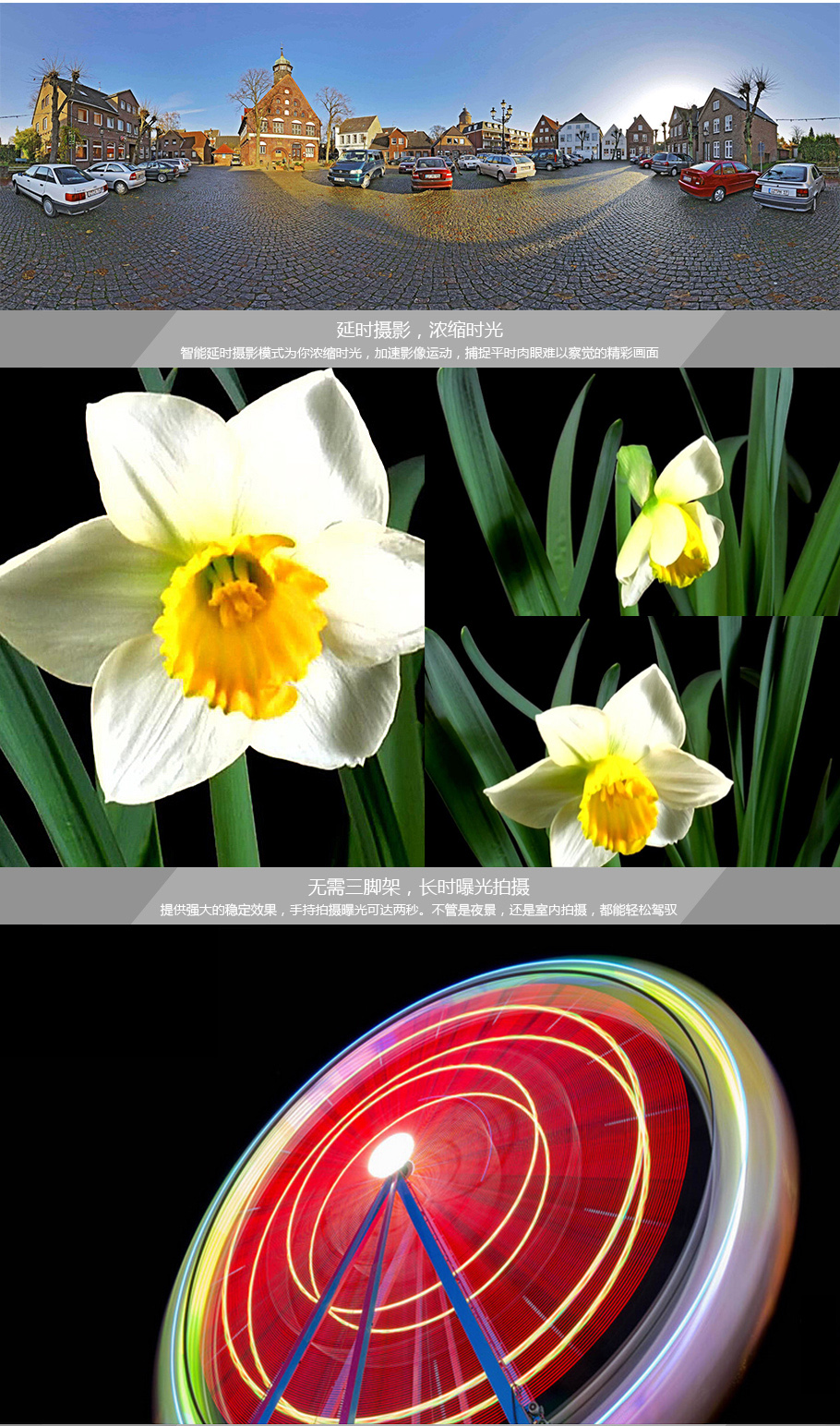The height and width of the screenshot is (1426, 840).
Task: Click the description starting with 提供强大的稳定效果
Action: pos(419,910)
